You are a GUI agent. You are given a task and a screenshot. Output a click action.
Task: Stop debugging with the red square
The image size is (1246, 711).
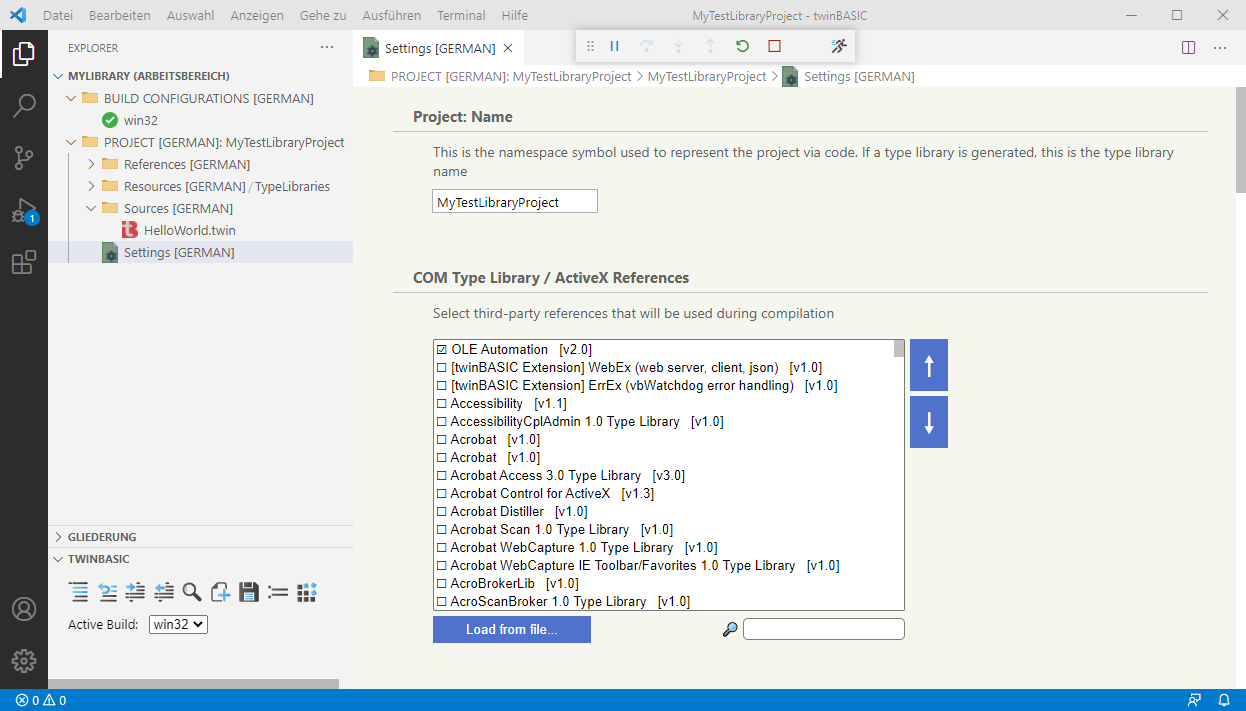(774, 46)
